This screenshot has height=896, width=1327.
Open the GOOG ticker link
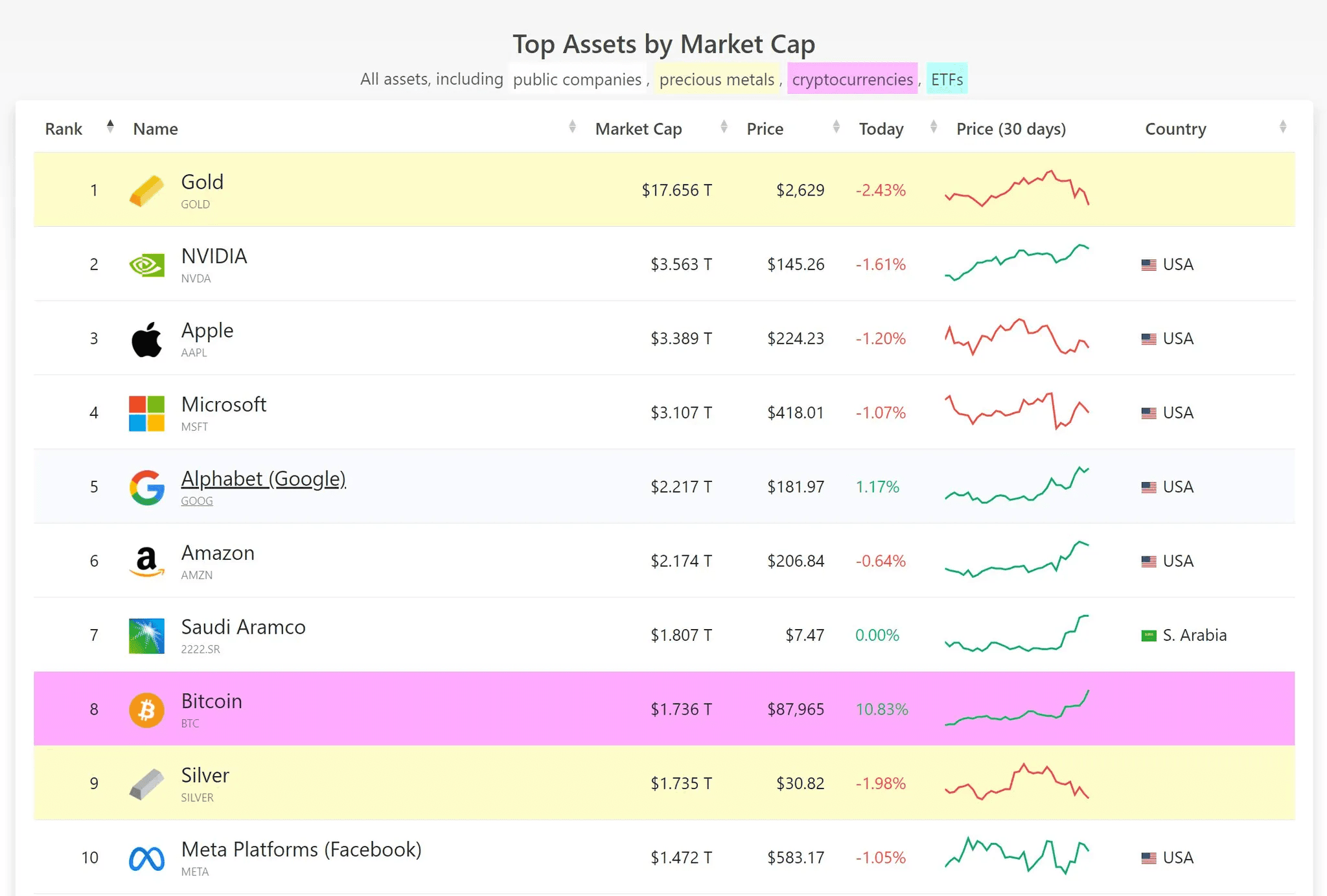click(x=197, y=501)
